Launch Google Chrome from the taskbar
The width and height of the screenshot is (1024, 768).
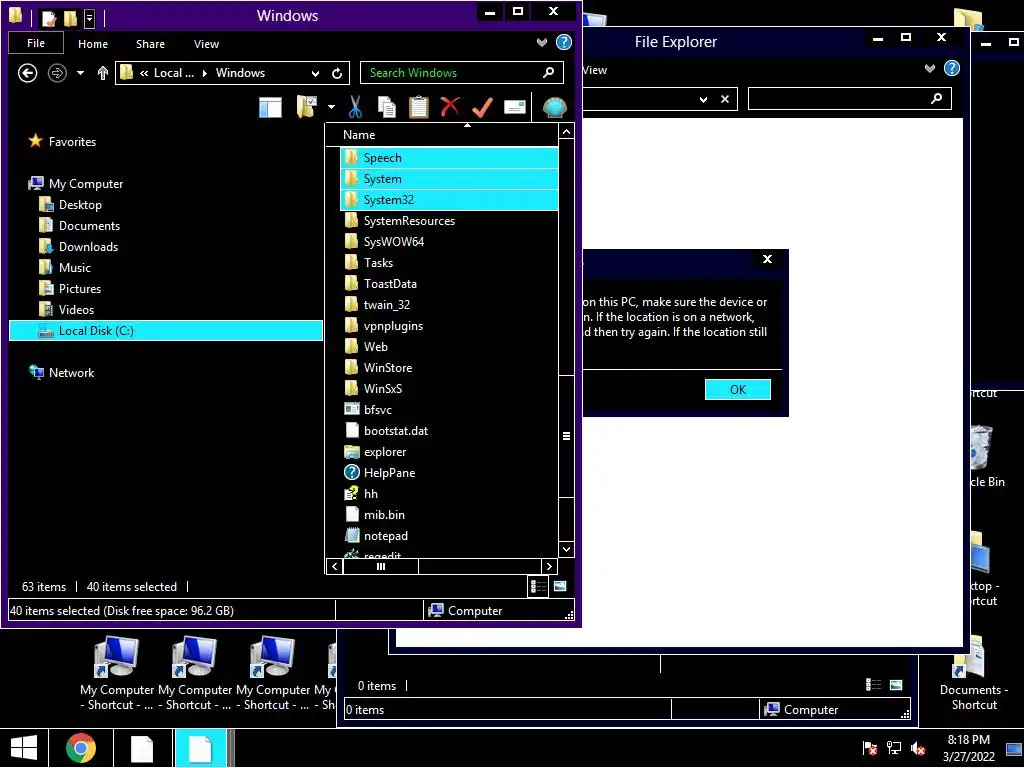pyautogui.click(x=81, y=748)
